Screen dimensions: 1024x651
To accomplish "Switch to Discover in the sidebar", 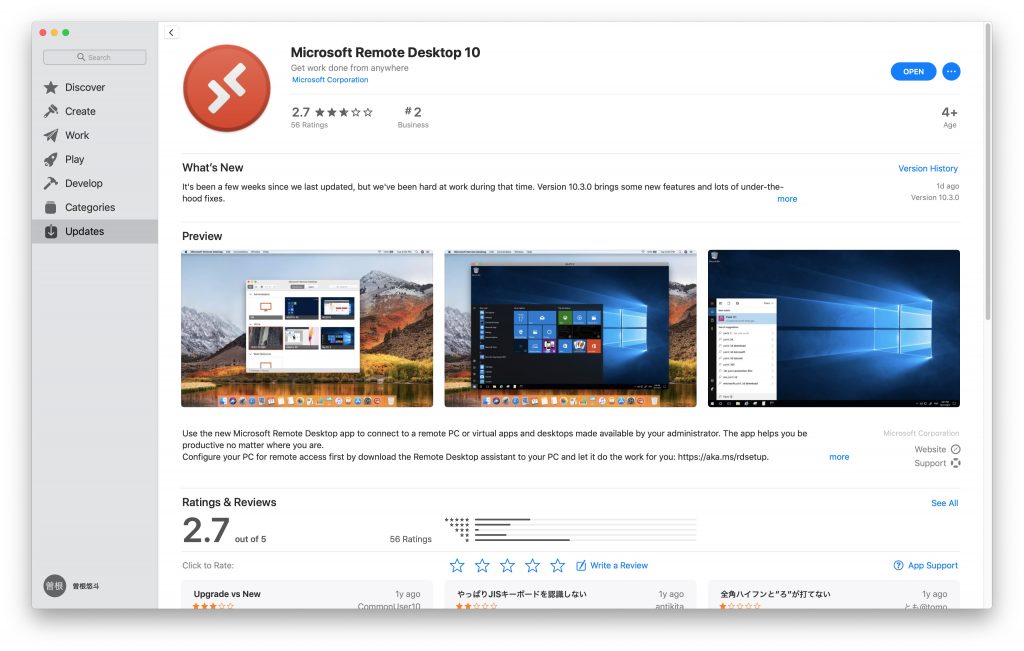I will tap(95, 87).
